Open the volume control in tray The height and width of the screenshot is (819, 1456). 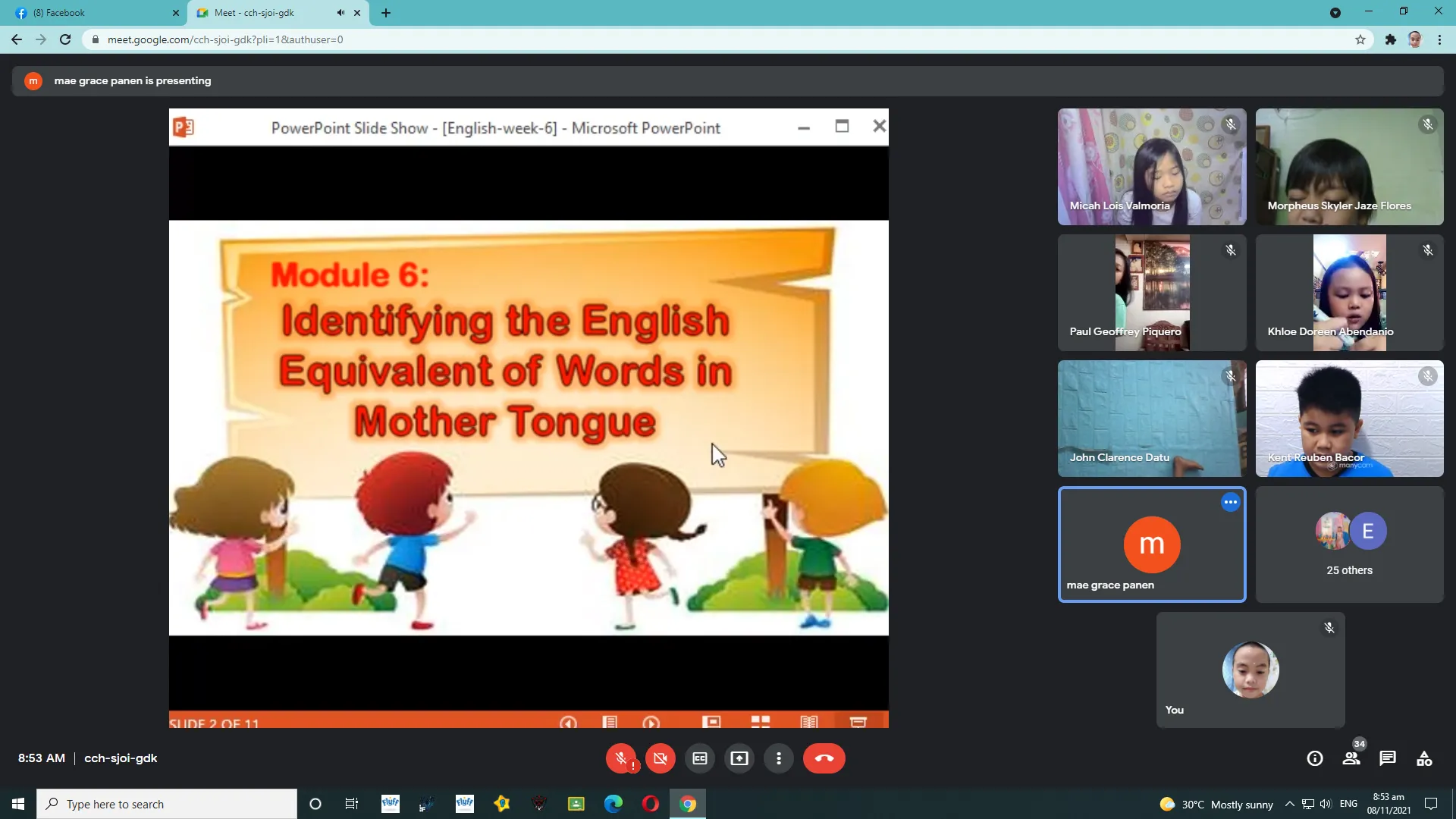[1326, 804]
